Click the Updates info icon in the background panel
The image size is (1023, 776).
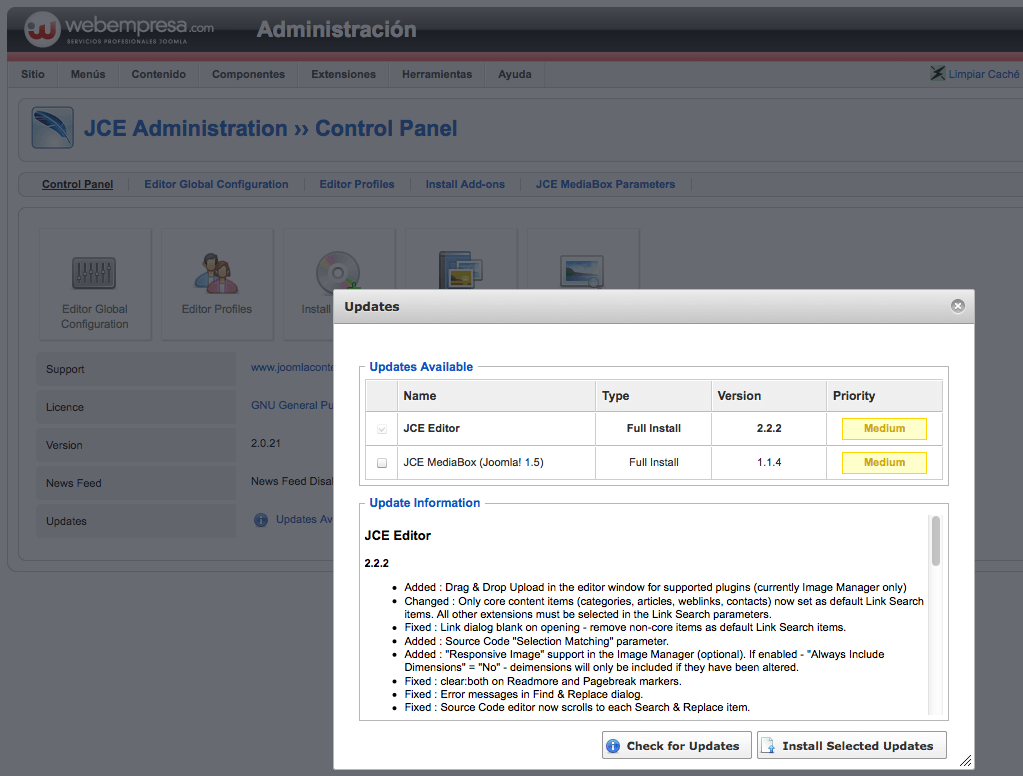point(261,520)
